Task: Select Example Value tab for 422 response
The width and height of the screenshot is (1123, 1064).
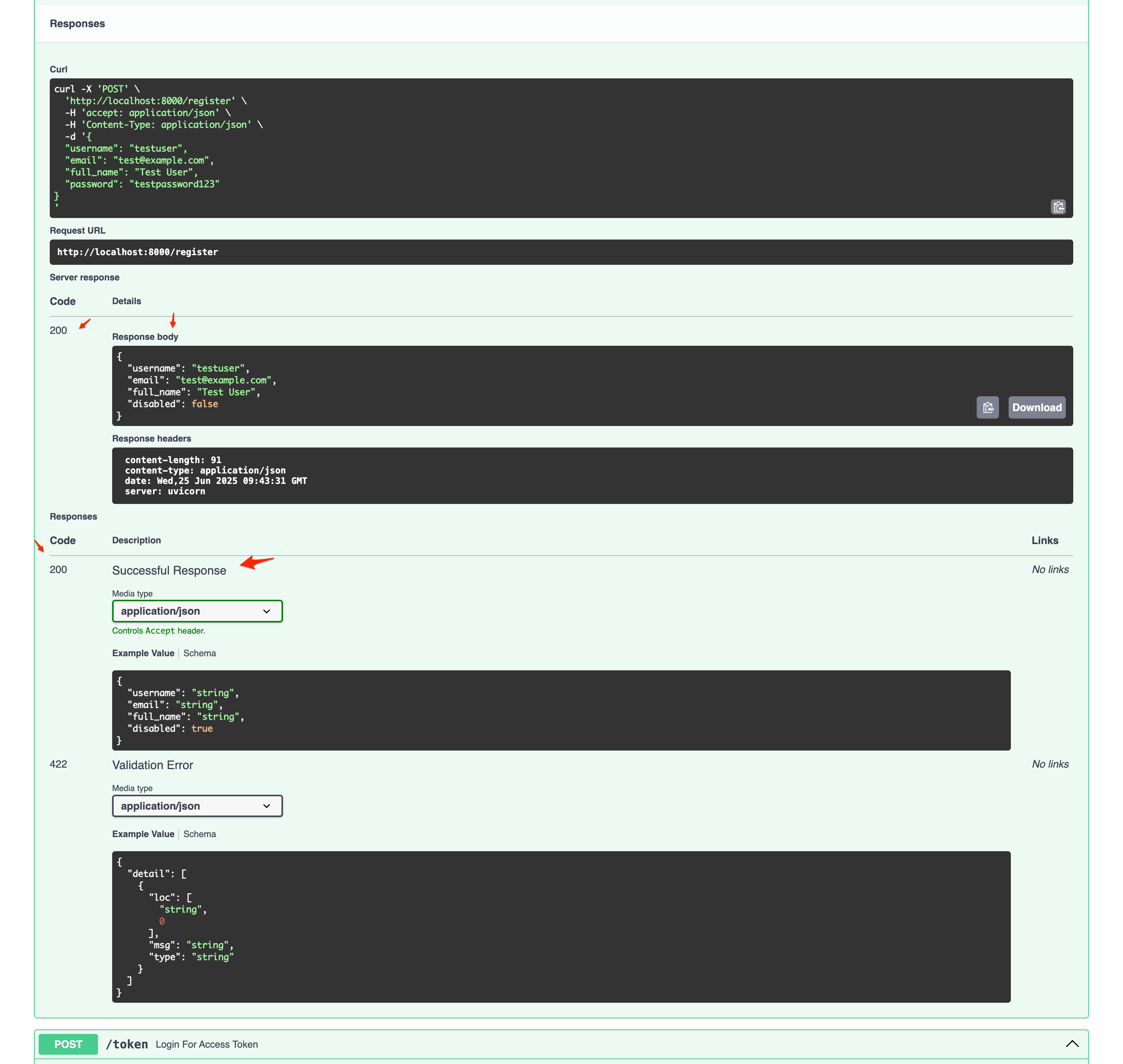Action: (x=143, y=834)
